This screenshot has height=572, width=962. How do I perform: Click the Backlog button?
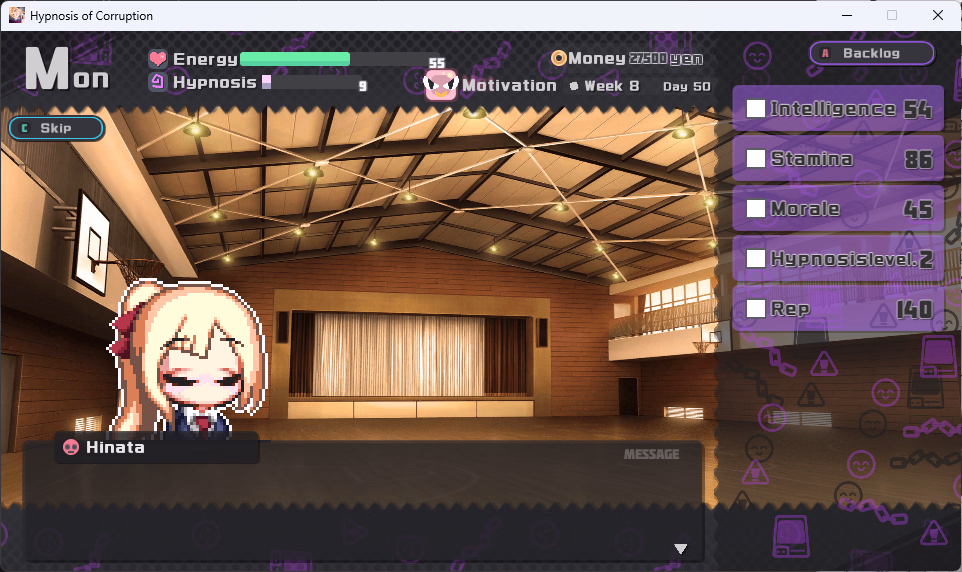coord(872,53)
